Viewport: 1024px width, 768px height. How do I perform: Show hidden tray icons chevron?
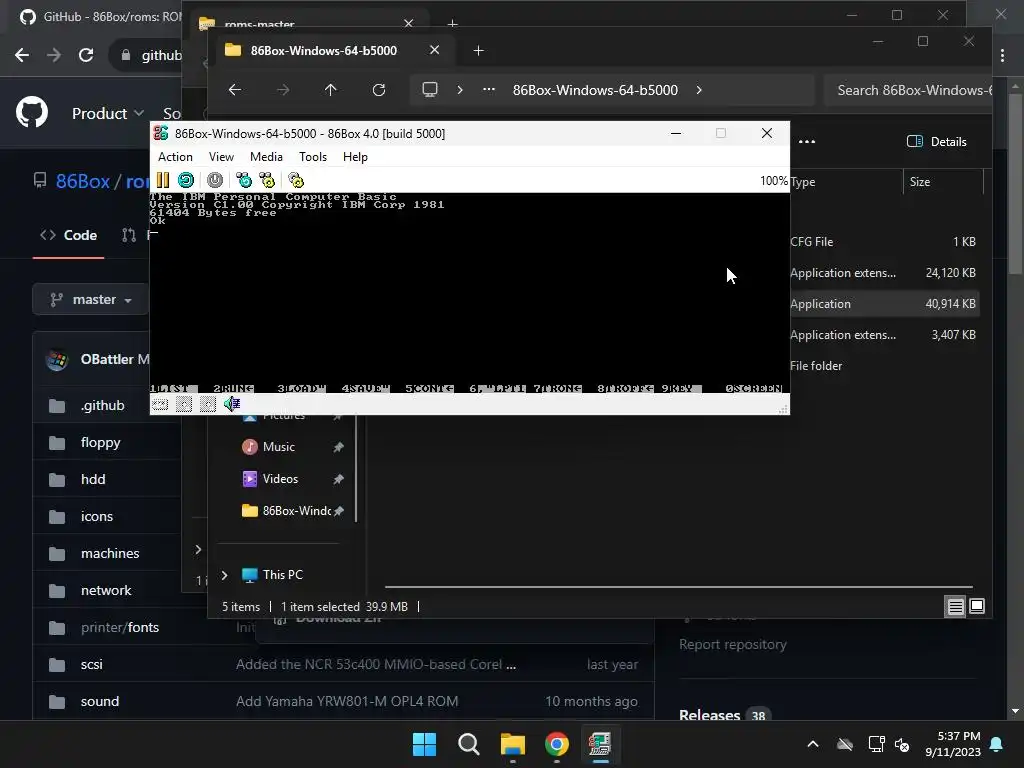[x=813, y=744]
